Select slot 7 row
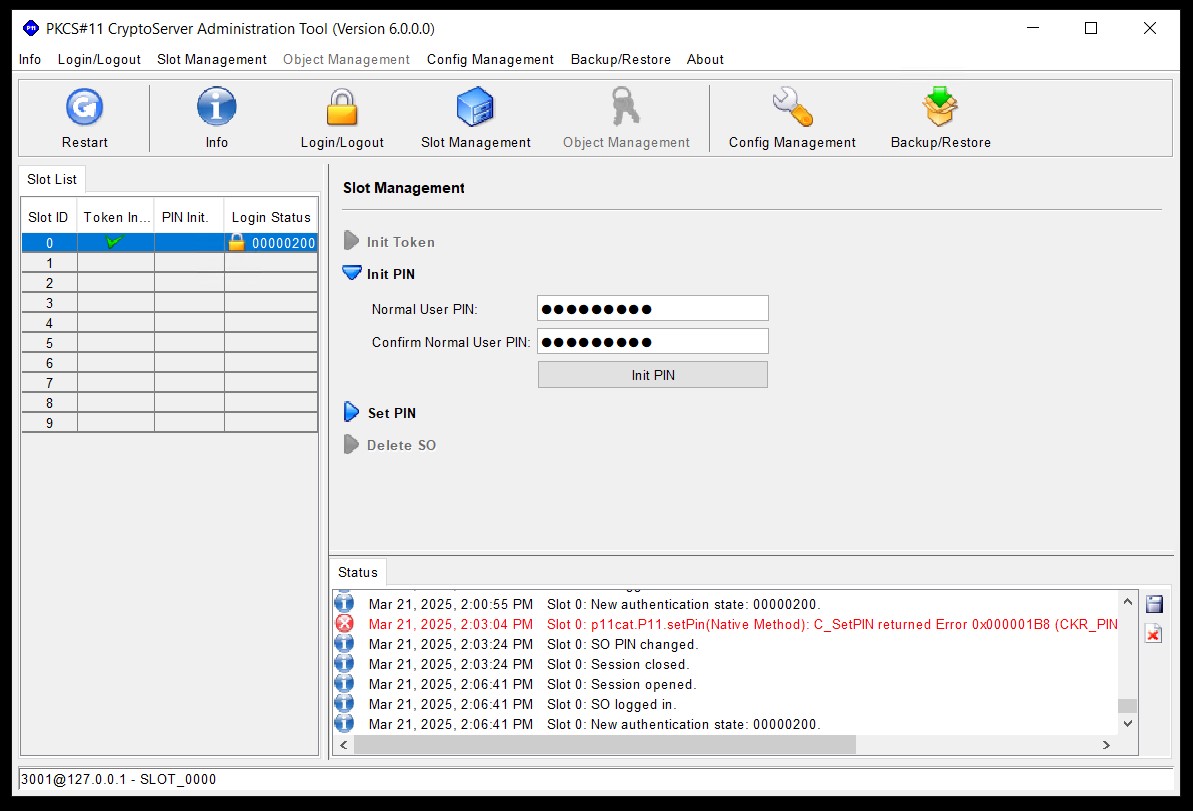The width and height of the screenshot is (1193, 811). [x=170, y=383]
